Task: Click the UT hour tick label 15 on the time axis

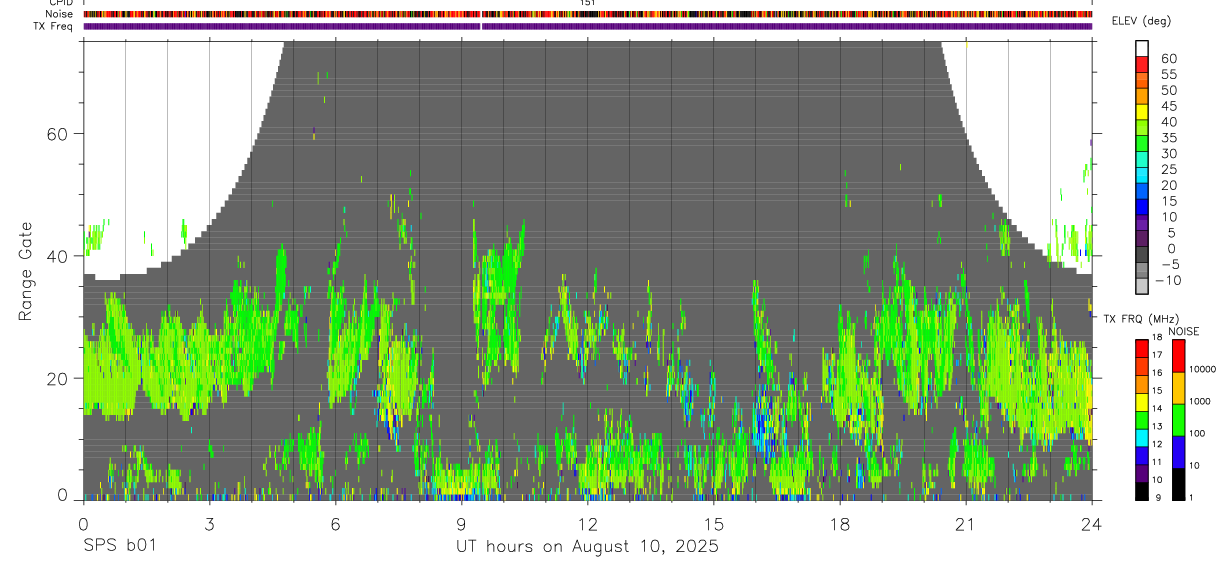Action: click(x=714, y=523)
